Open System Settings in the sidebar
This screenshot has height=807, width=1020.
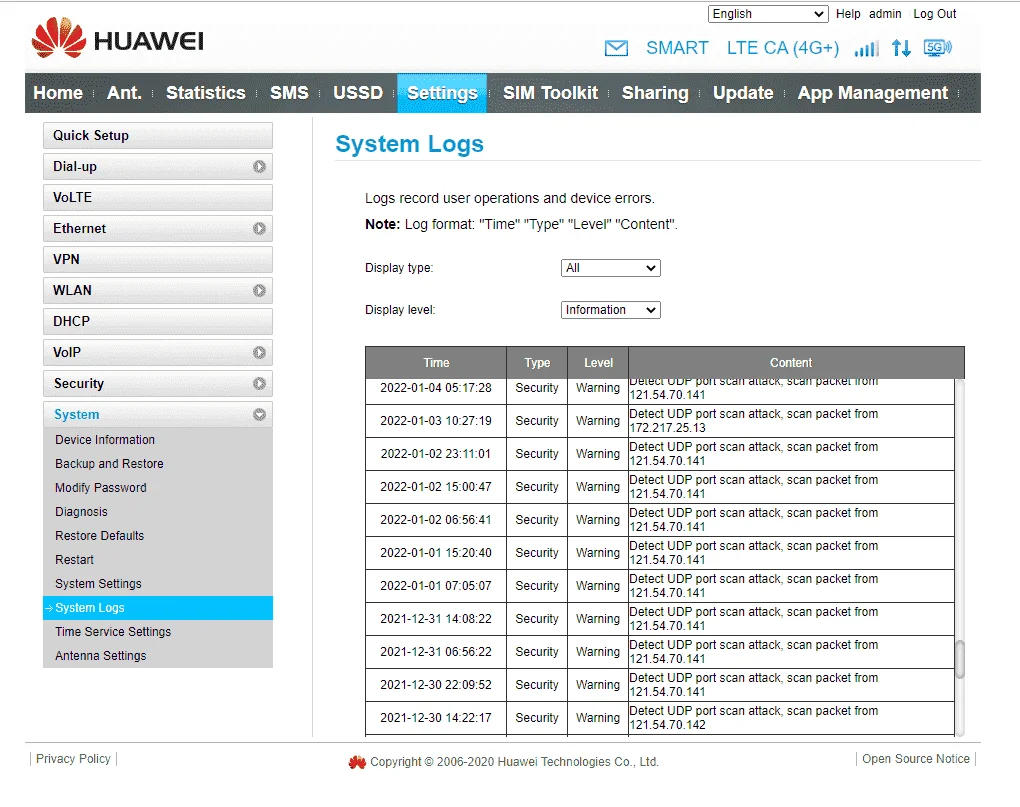pos(98,584)
